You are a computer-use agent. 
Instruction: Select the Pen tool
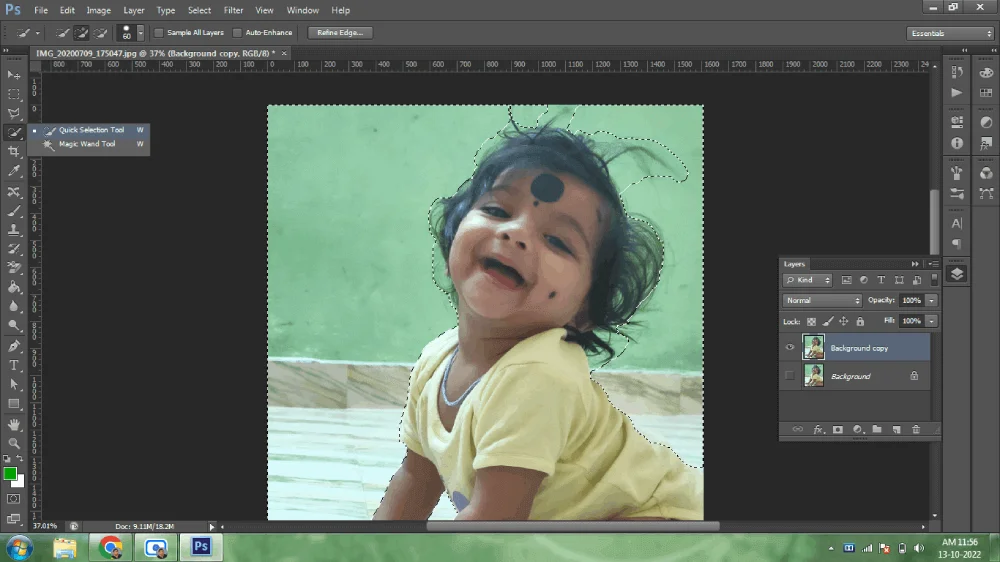coord(13,346)
